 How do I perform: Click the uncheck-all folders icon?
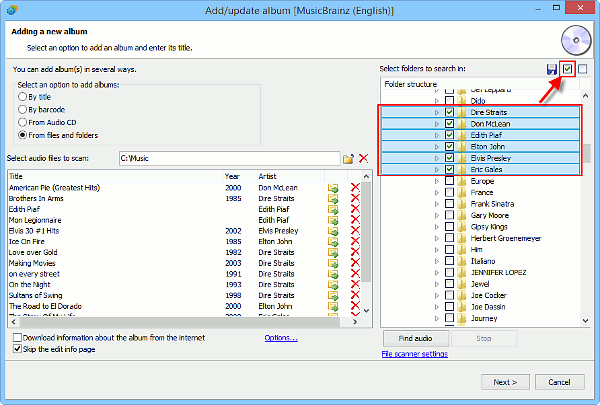click(x=582, y=69)
